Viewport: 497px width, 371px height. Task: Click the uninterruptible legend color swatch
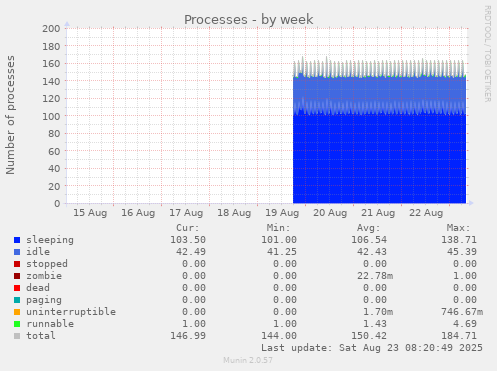coord(17,312)
